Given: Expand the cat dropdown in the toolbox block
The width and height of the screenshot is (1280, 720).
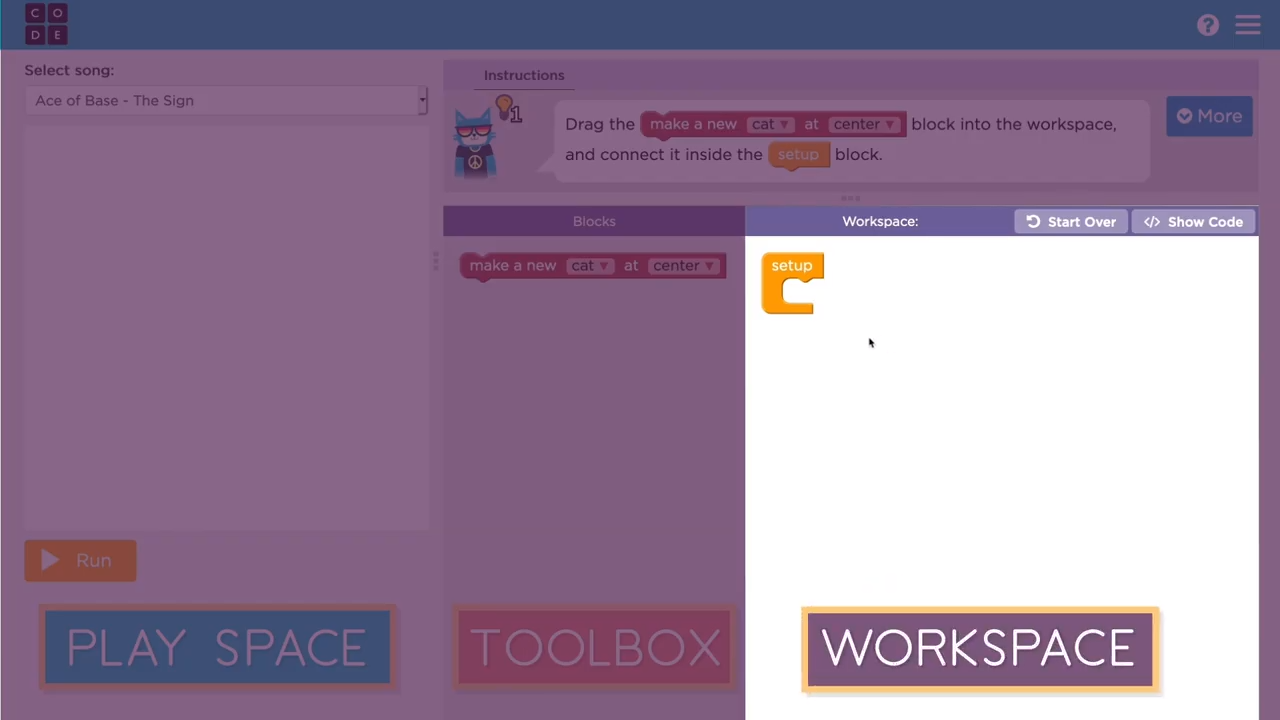Looking at the screenshot, I should click(589, 266).
